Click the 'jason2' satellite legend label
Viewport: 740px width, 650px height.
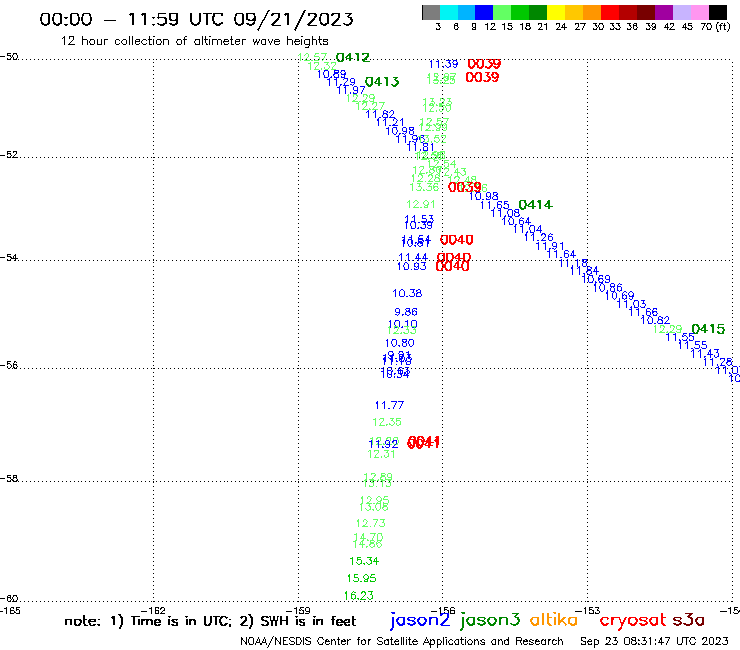coord(420,620)
